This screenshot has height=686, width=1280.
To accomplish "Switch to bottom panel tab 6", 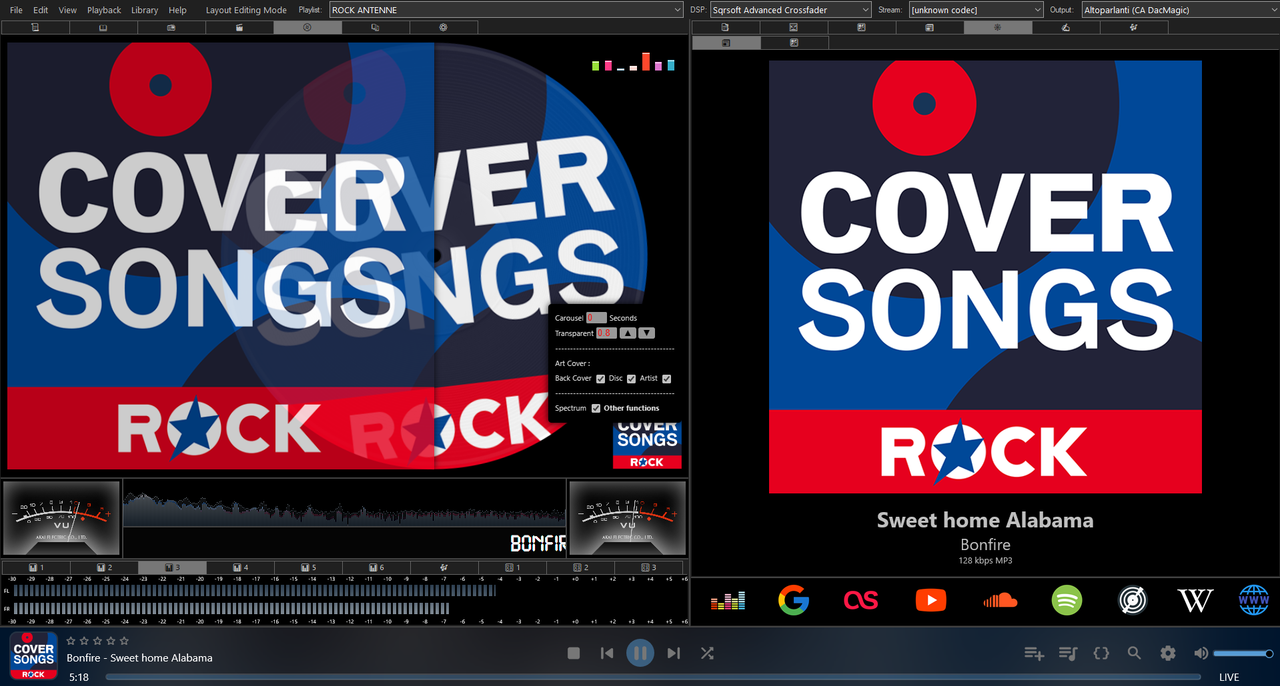I will [x=376, y=568].
